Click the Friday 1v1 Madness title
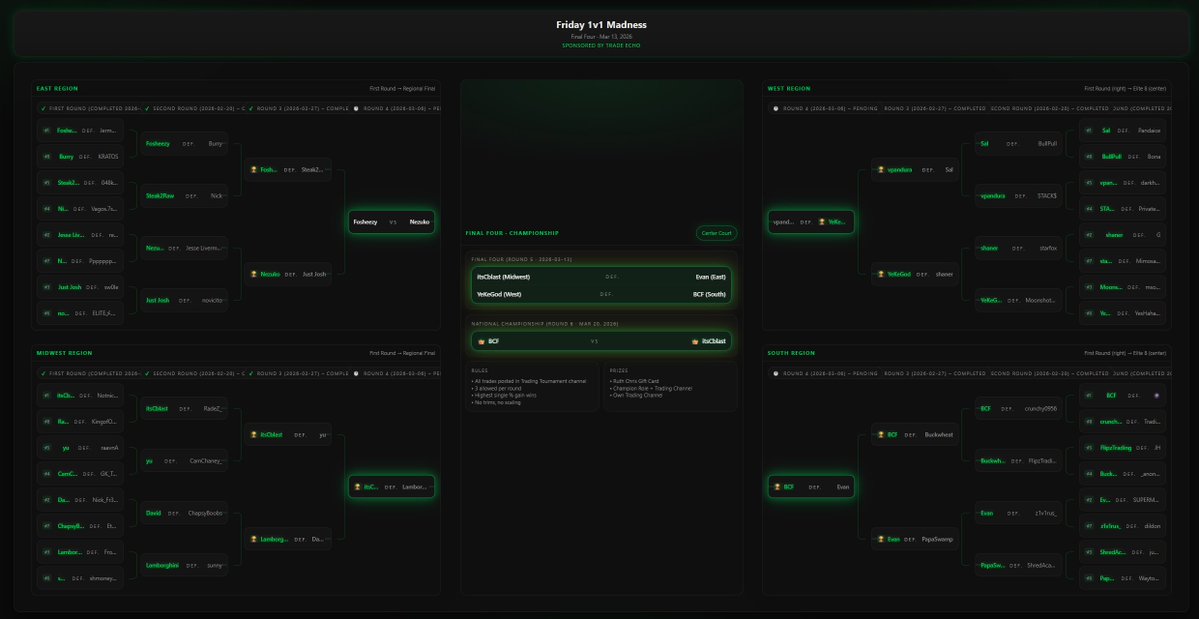The height and width of the screenshot is (619, 1199). point(601,25)
